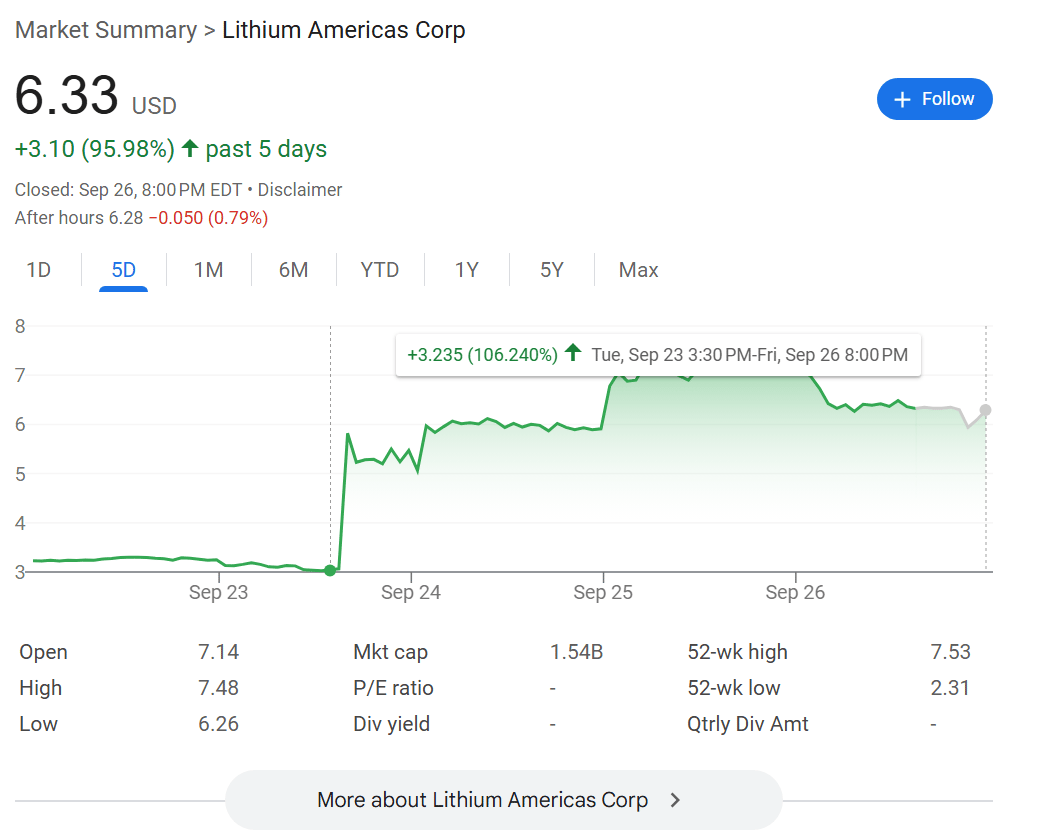This screenshot has height=840, width=1044.
Task: Switch to the 6M chart range
Action: tap(294, 270)
